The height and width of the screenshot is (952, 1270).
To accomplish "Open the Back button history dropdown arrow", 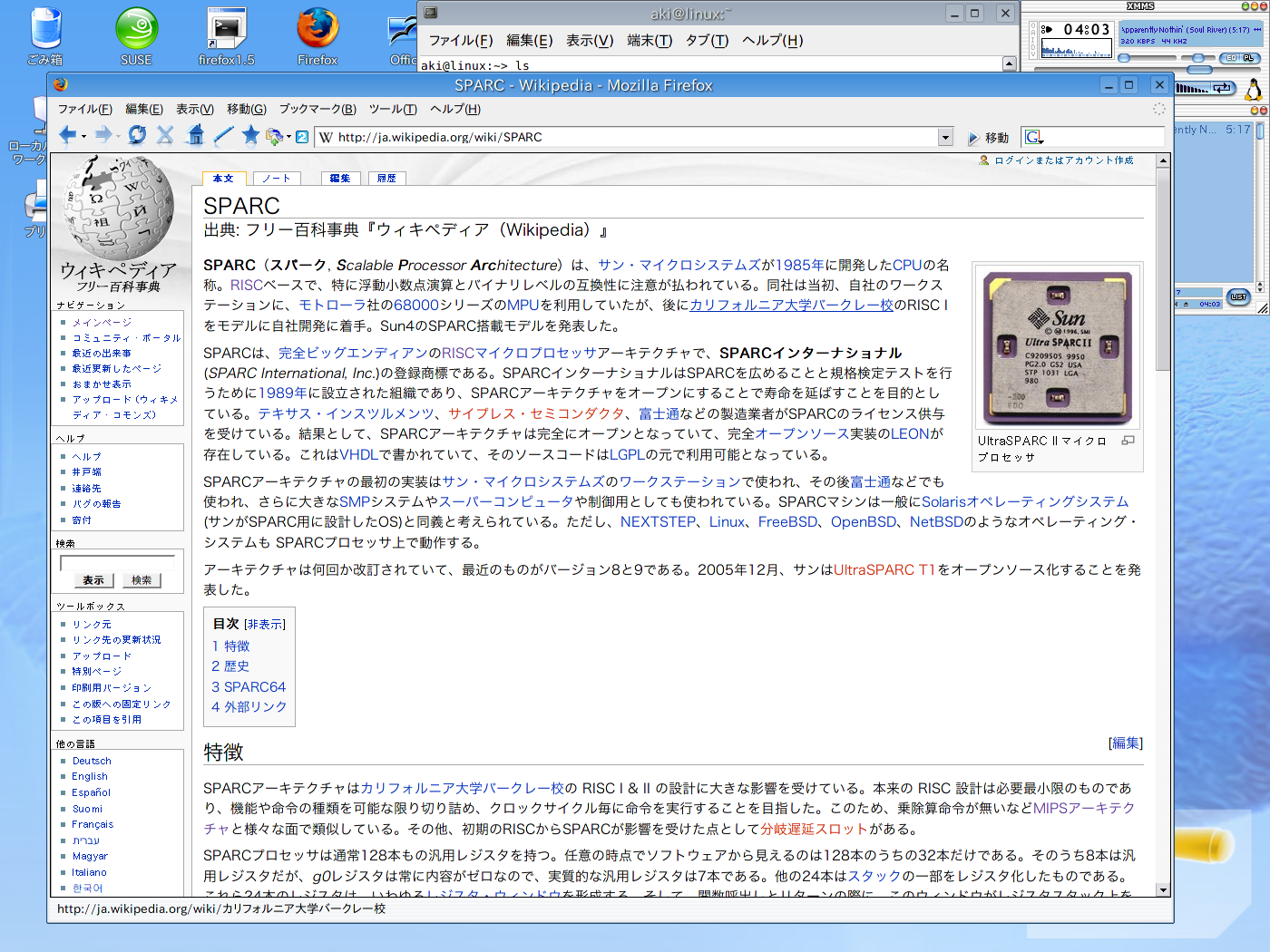I will pyautogui.click(x=83, y=137).
